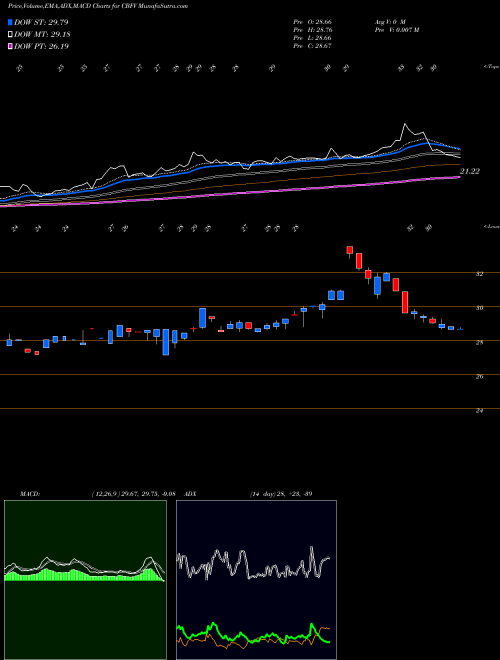Click the white DOW MT legend swatch

tap(11, 34)
